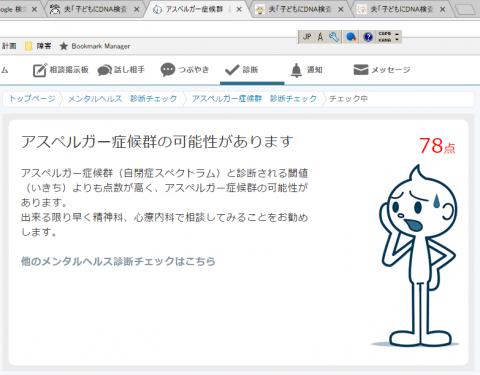Click the アスペルガー症候群の可能性があります heading
The height and width of the screenshot is (375, 480).
(157, 142)
